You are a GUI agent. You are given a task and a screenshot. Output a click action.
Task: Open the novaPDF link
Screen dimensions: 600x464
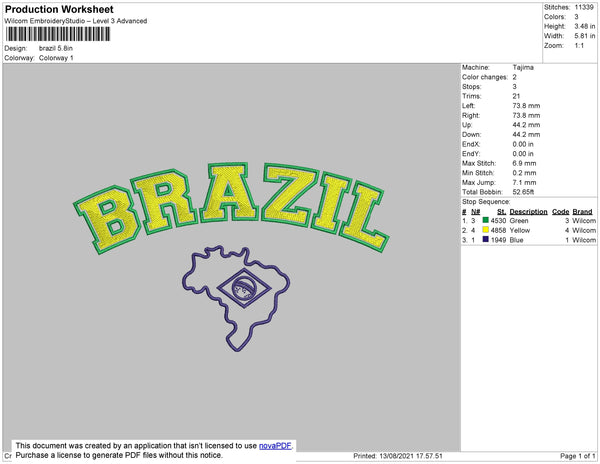275,446
